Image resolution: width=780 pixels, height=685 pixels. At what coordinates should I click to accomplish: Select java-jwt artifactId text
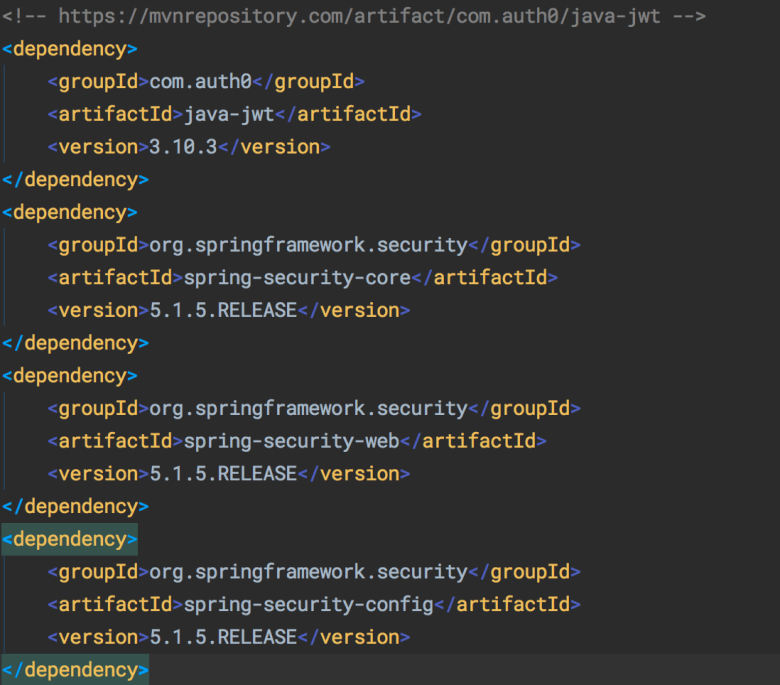(229, 114)
